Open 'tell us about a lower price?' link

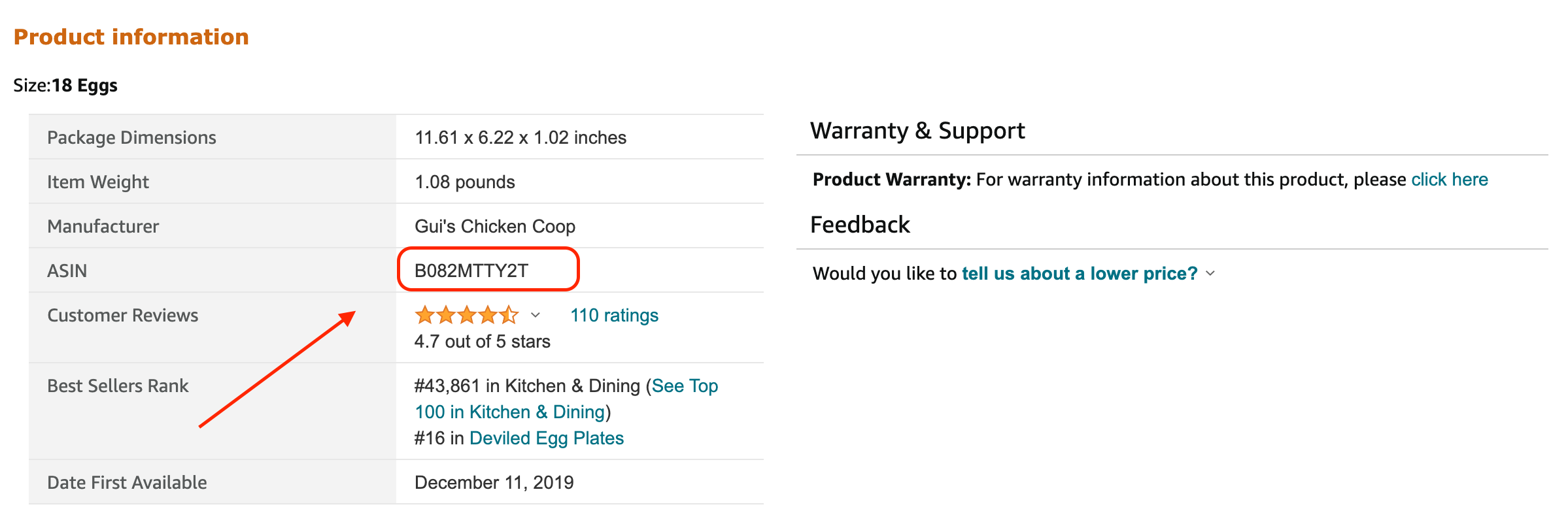(x=1080, y=273)
